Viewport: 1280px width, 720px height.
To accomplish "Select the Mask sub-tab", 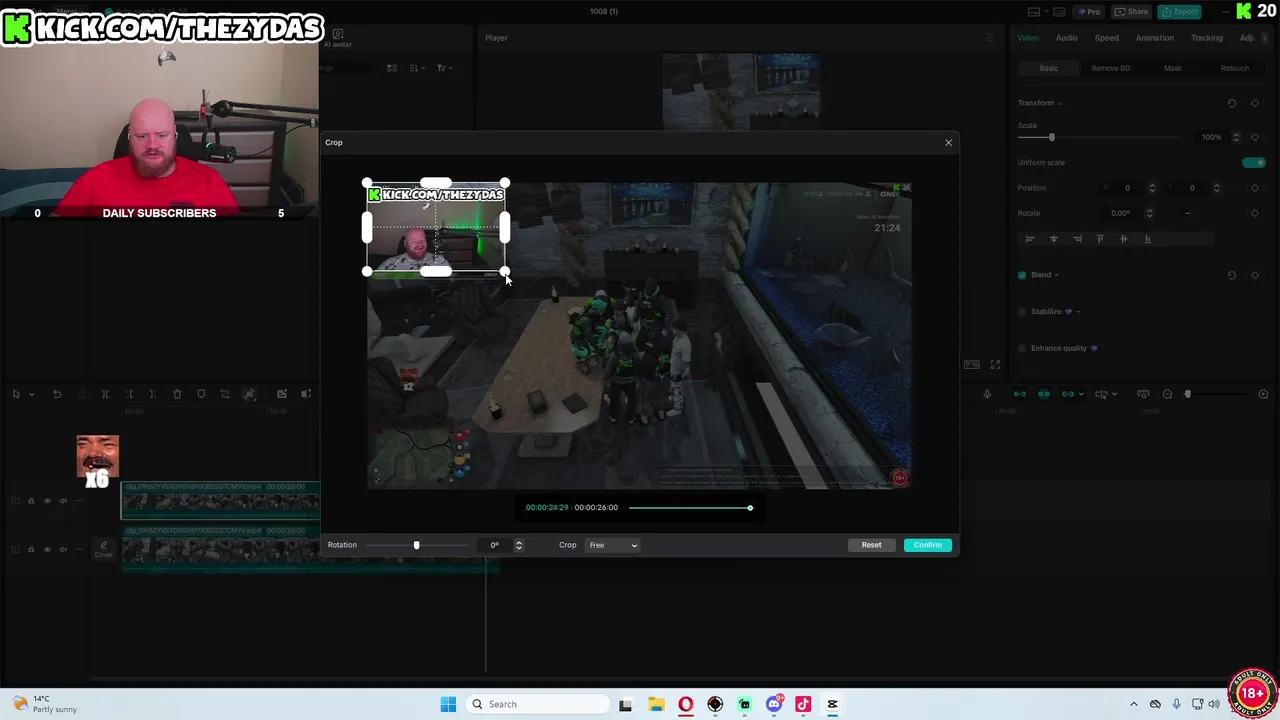I will (1172, 68).
